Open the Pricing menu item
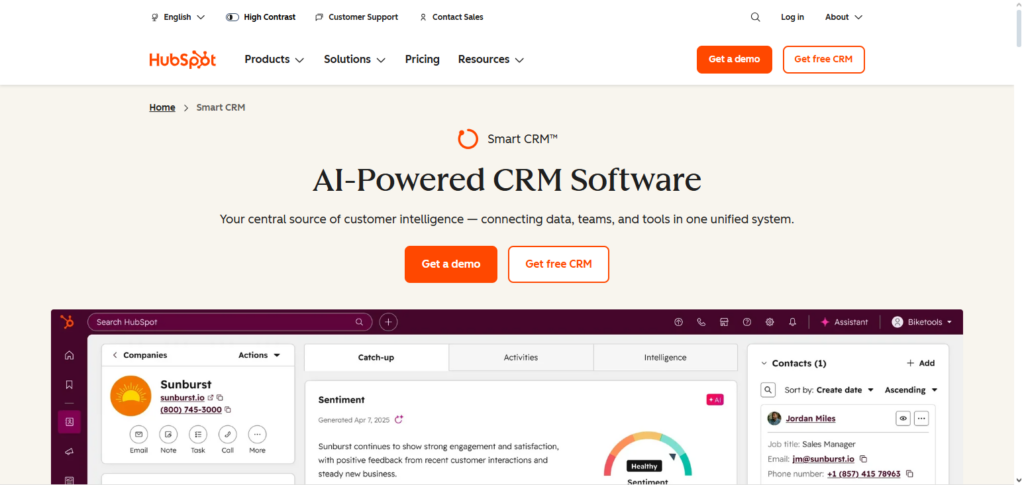The image size is (1024, 485). [422, 59]
